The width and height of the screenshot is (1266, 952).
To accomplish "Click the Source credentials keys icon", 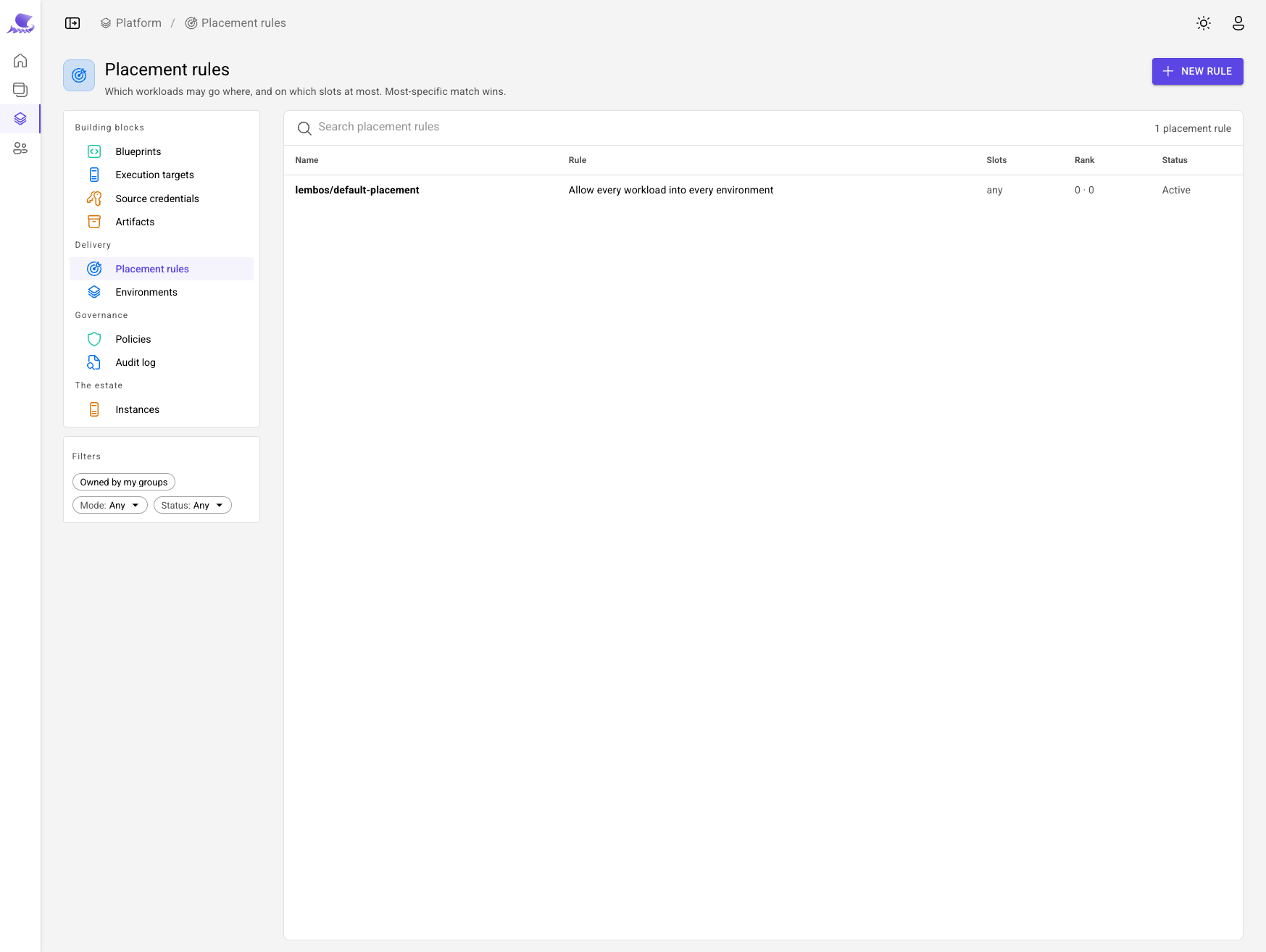I will (x=94, y=199).
